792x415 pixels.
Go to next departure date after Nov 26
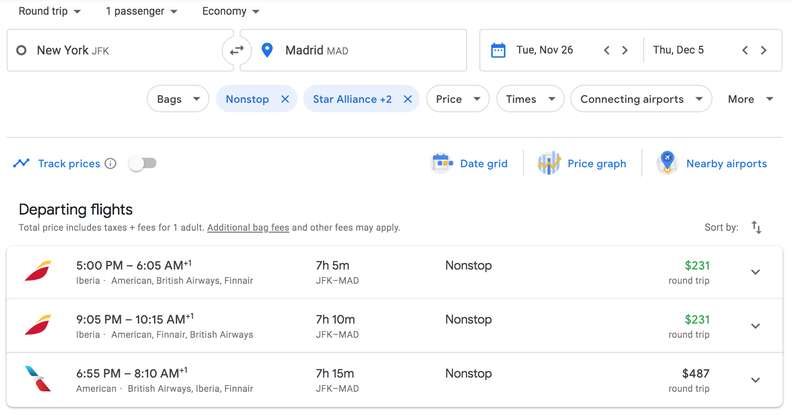click(x=625, y=50)
